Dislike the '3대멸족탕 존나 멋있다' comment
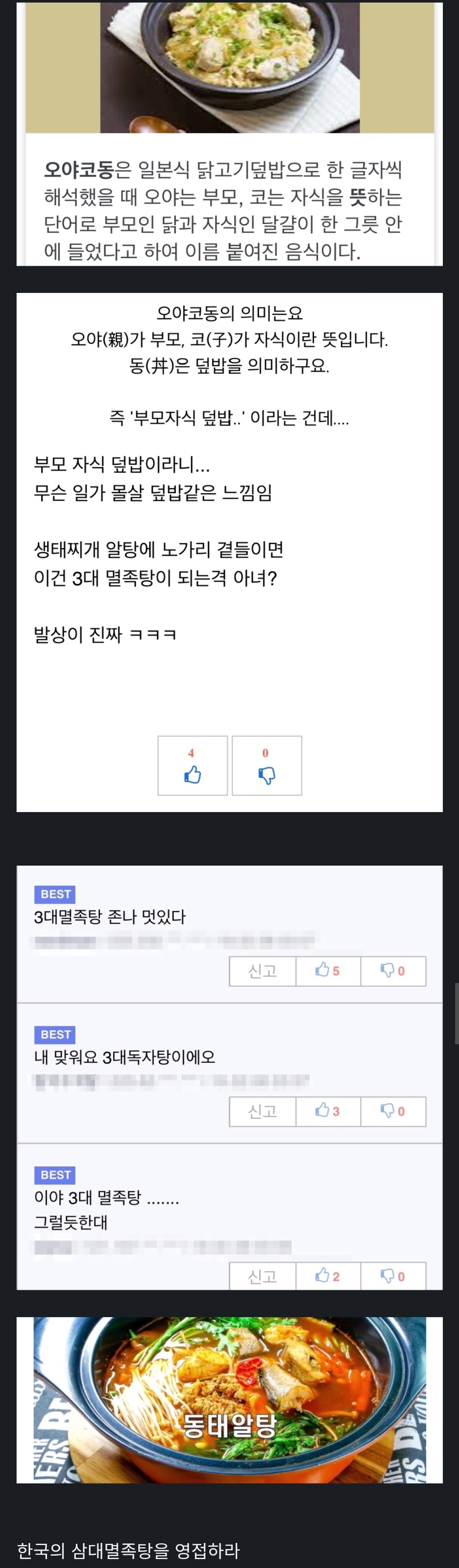Screen dimensions: 459x1568 393,971
